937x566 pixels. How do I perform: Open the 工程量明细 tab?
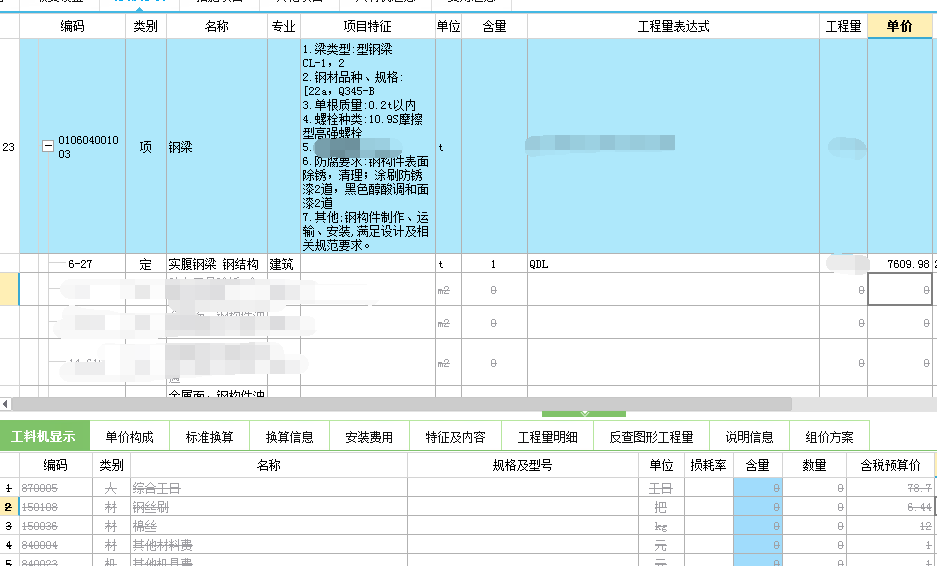click(547, 437)
